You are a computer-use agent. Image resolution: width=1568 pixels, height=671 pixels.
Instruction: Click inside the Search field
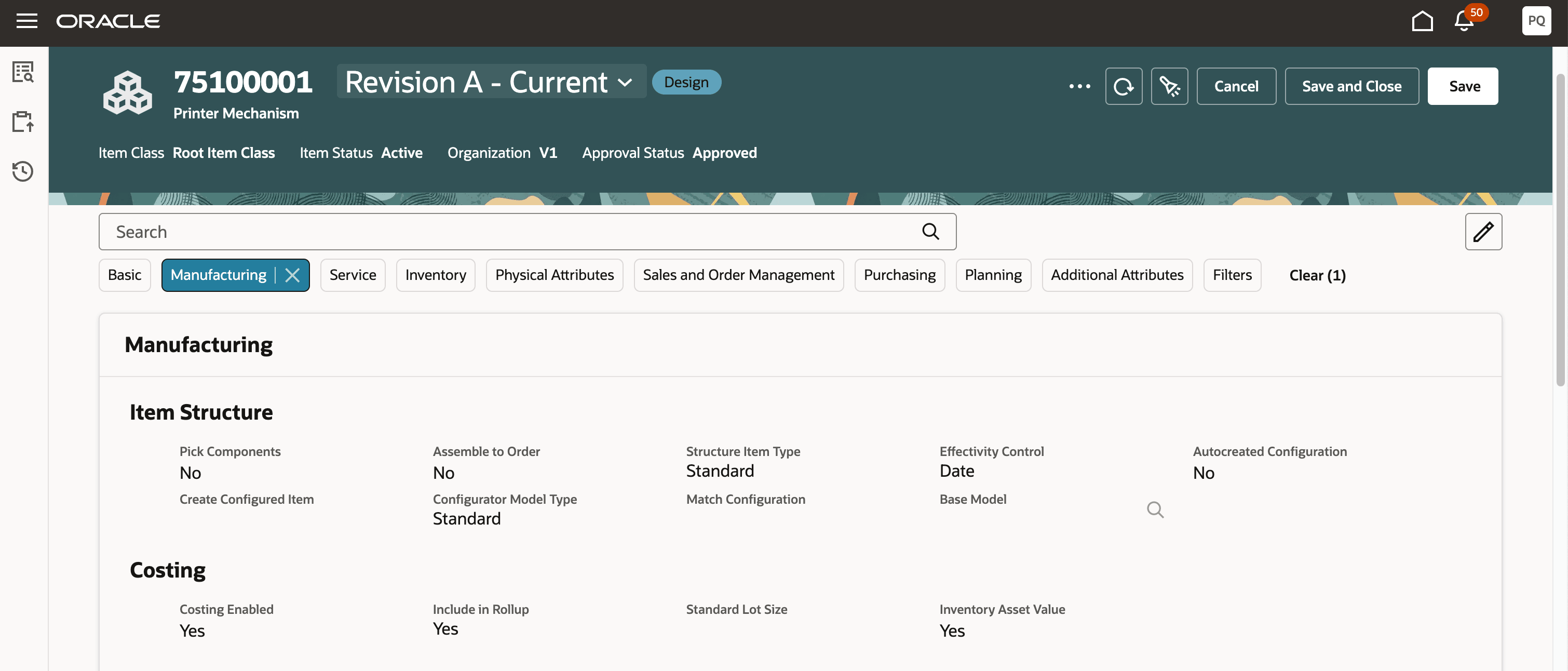[x=487, y=232]
